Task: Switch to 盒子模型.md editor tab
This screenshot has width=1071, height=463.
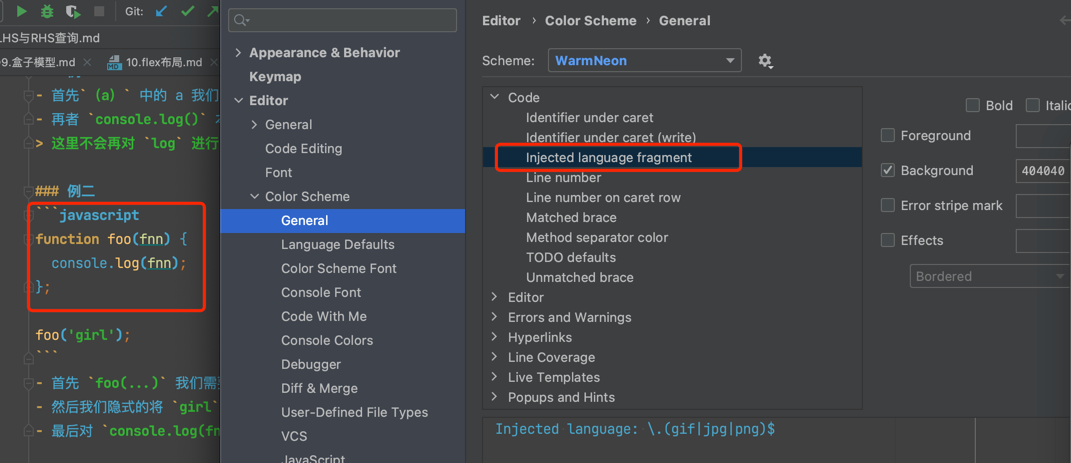Action: tap(39, 62)
